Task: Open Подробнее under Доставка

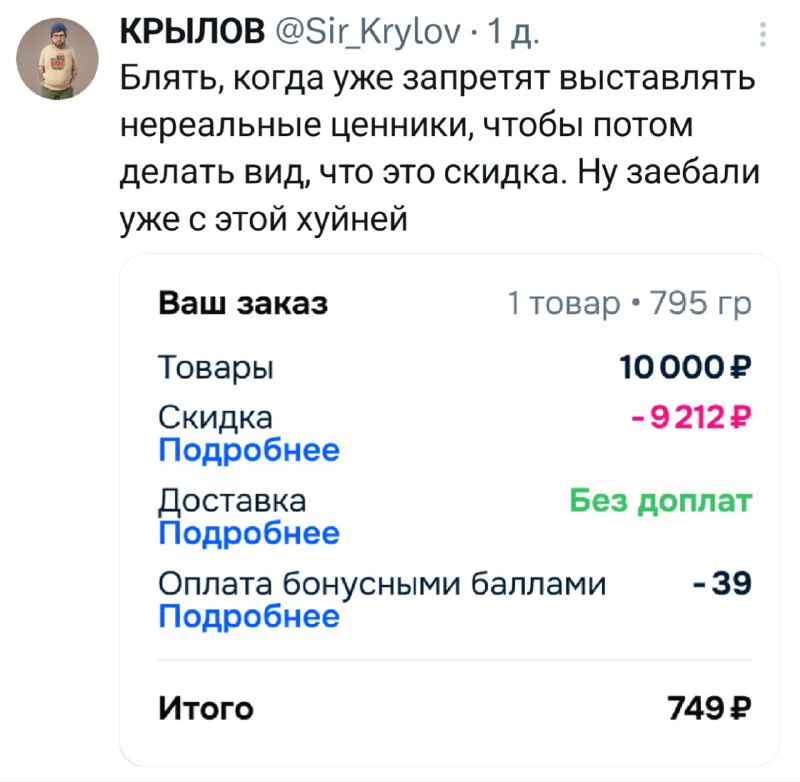Action: (x=249, y=533)
